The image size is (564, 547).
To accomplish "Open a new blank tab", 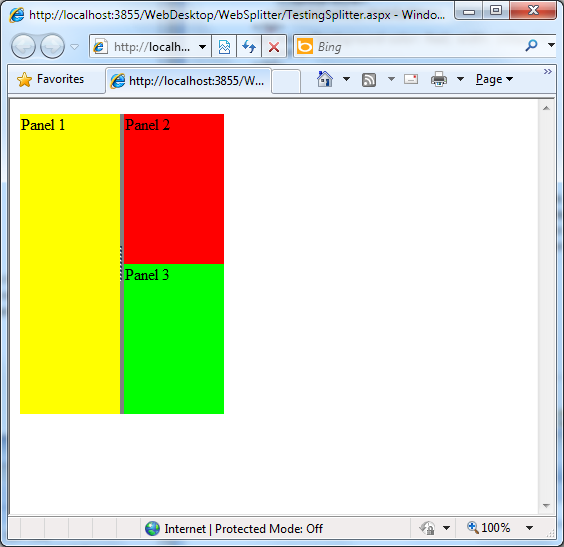I will coord(286,81).
